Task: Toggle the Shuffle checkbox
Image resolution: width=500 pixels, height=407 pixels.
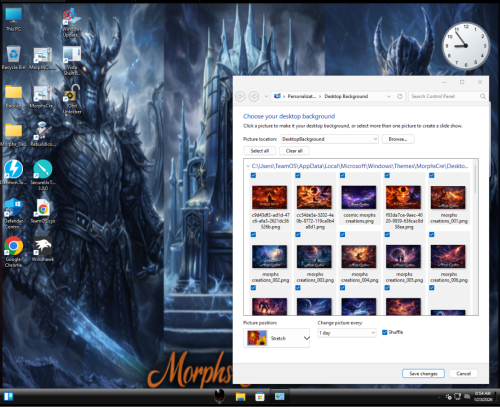Action: (384, 332)
